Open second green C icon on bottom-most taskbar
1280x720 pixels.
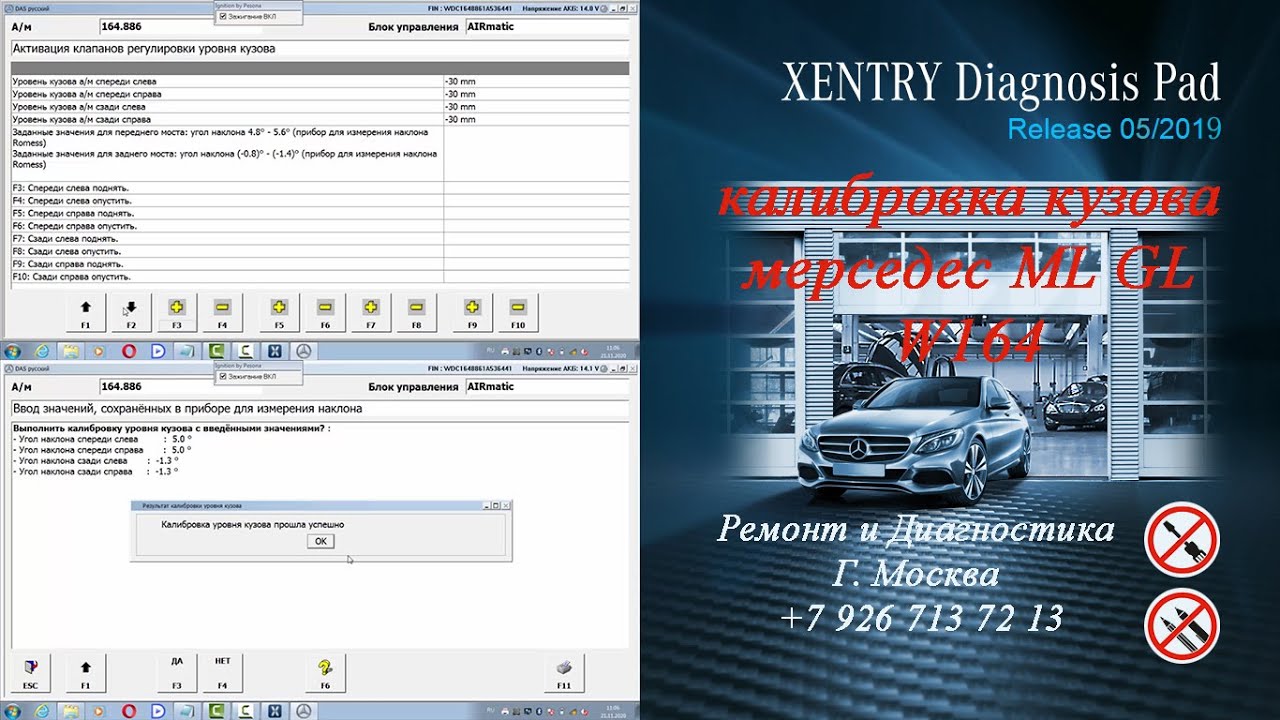pos(245,711)
